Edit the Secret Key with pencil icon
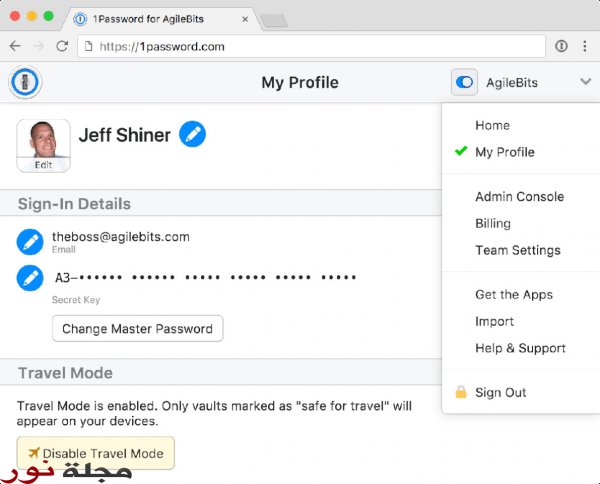The width and height of the screenshot is (600, 484). (x=30, y=278)
